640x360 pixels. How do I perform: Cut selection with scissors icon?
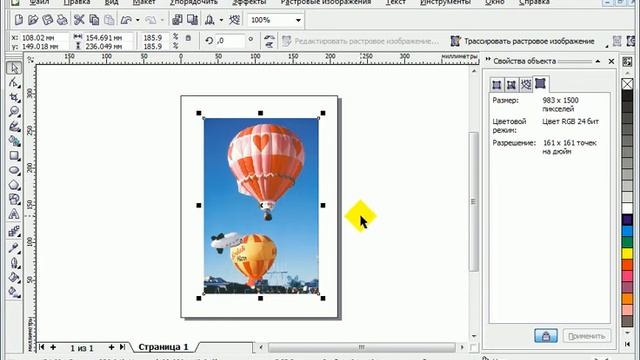[79, 20]
